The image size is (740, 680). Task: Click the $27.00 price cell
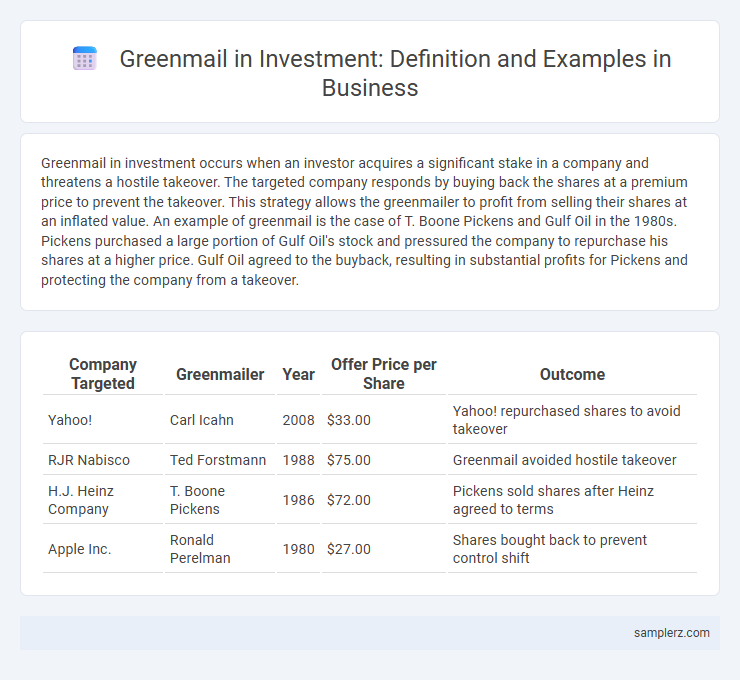pos(384,549)
